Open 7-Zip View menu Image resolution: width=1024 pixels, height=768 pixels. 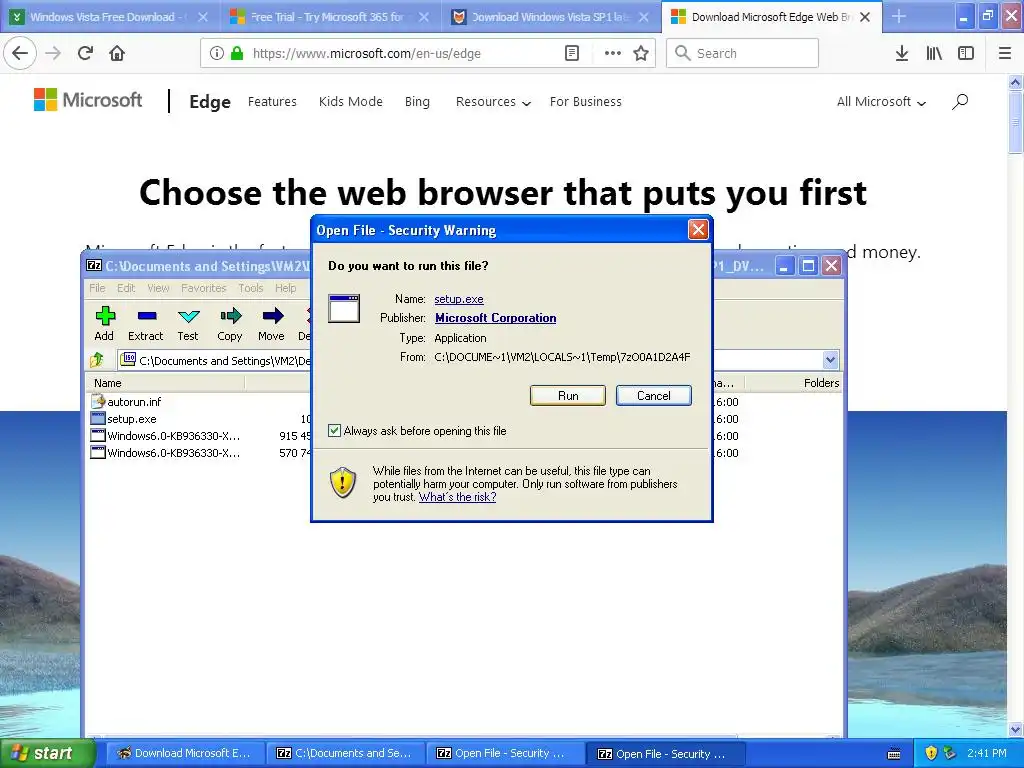(x=158, y=288)
